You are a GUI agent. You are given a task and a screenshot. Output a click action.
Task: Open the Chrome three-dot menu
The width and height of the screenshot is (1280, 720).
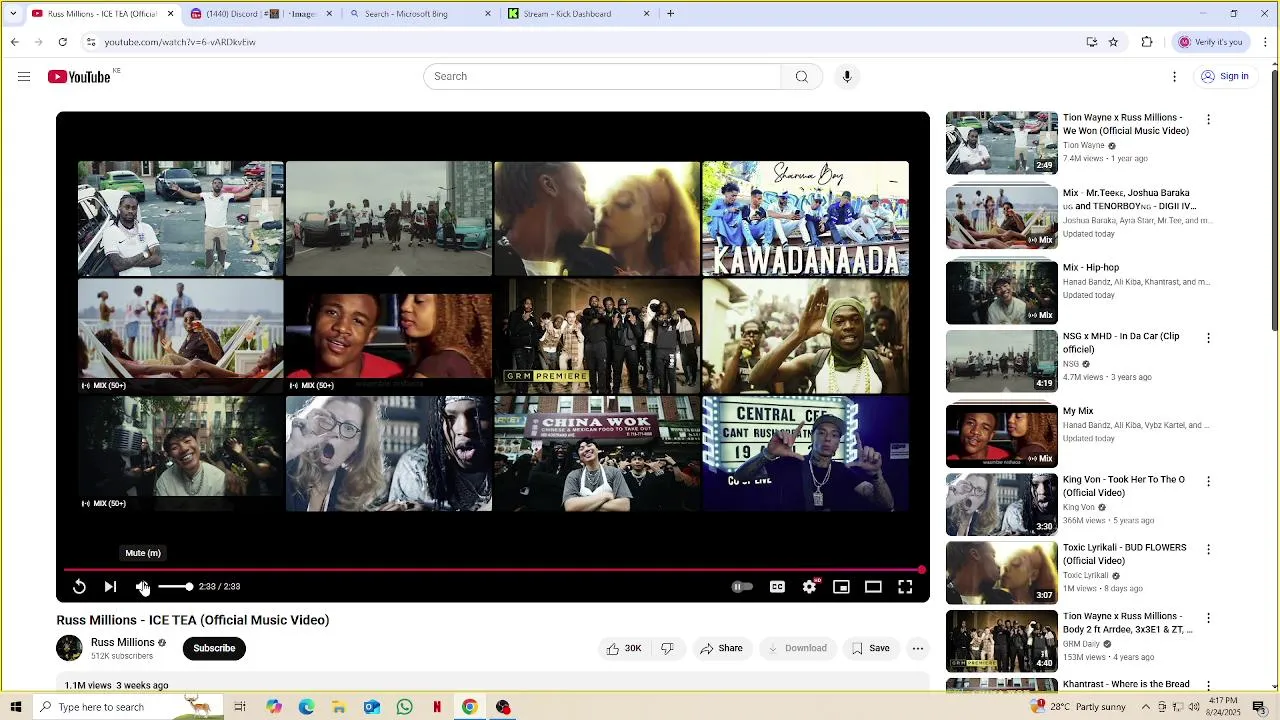tap(1266, 42)
